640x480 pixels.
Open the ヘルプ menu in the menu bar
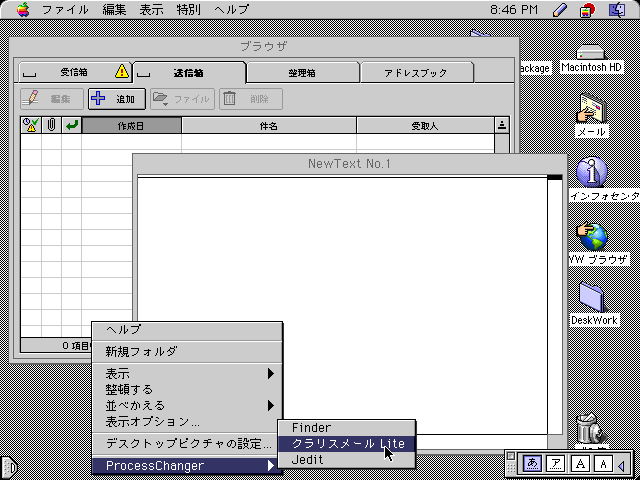[x=231, y=9]
